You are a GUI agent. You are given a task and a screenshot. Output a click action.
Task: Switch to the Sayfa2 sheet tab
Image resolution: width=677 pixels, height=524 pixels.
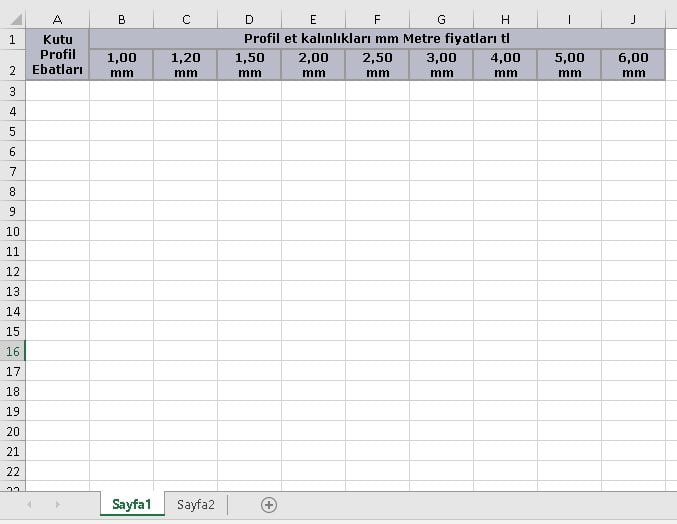point(196,505)
